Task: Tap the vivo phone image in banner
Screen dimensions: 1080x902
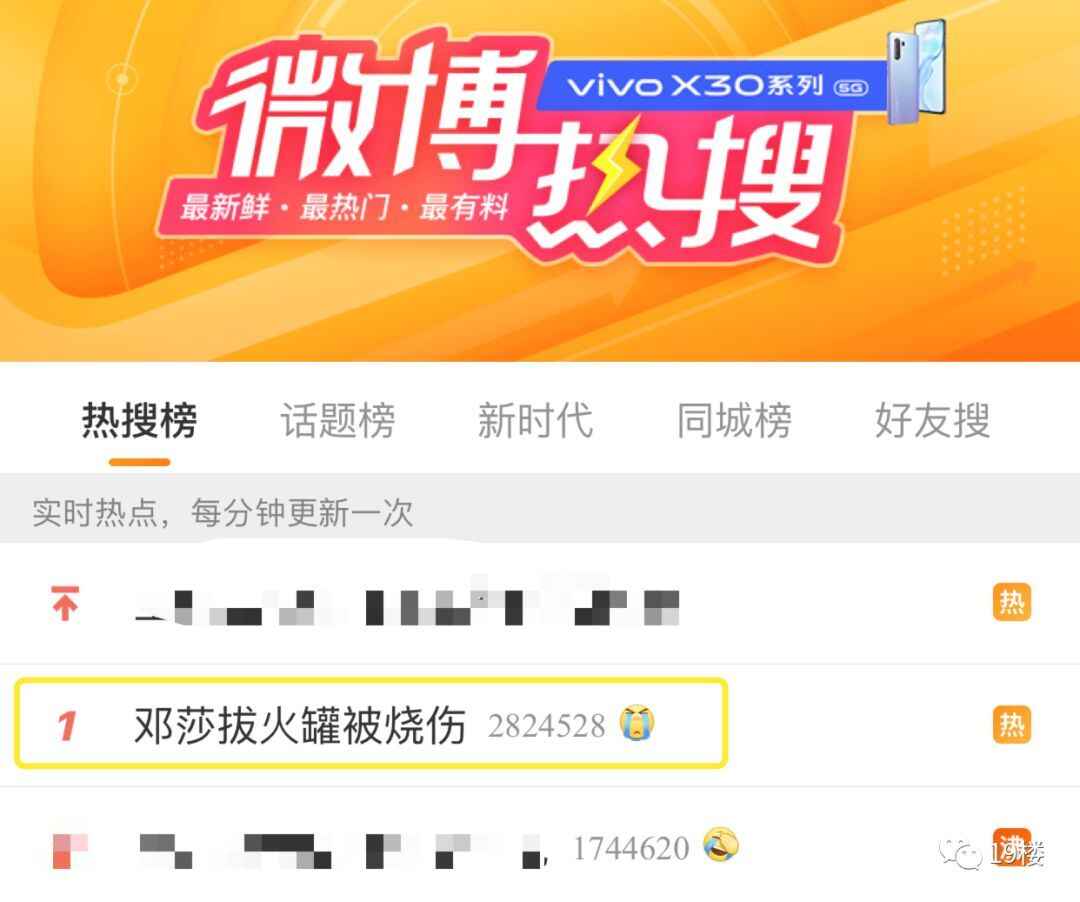Action: tap(915, 72)
